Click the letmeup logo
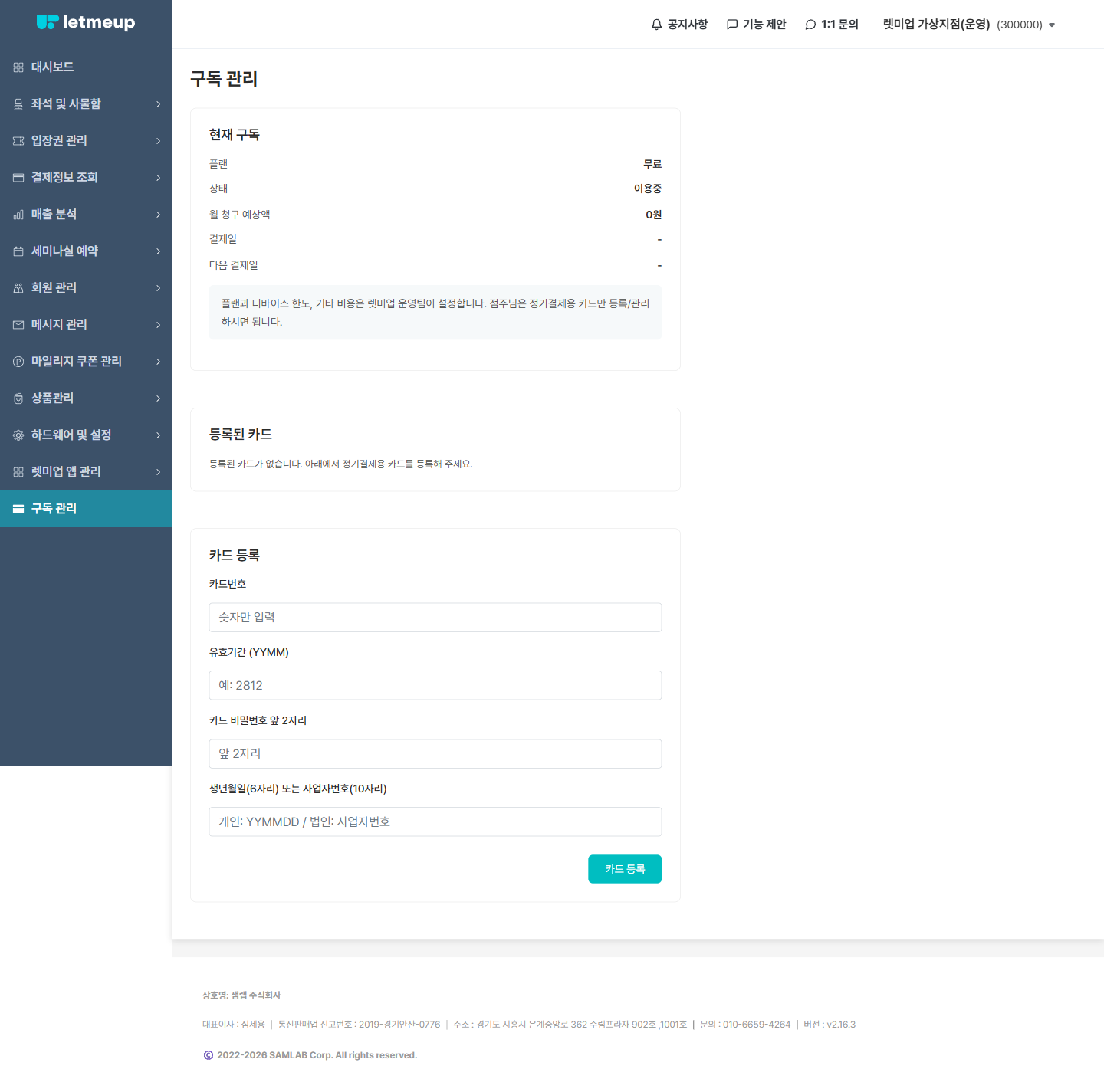Screen dimensions: 1104x1092 86,22
